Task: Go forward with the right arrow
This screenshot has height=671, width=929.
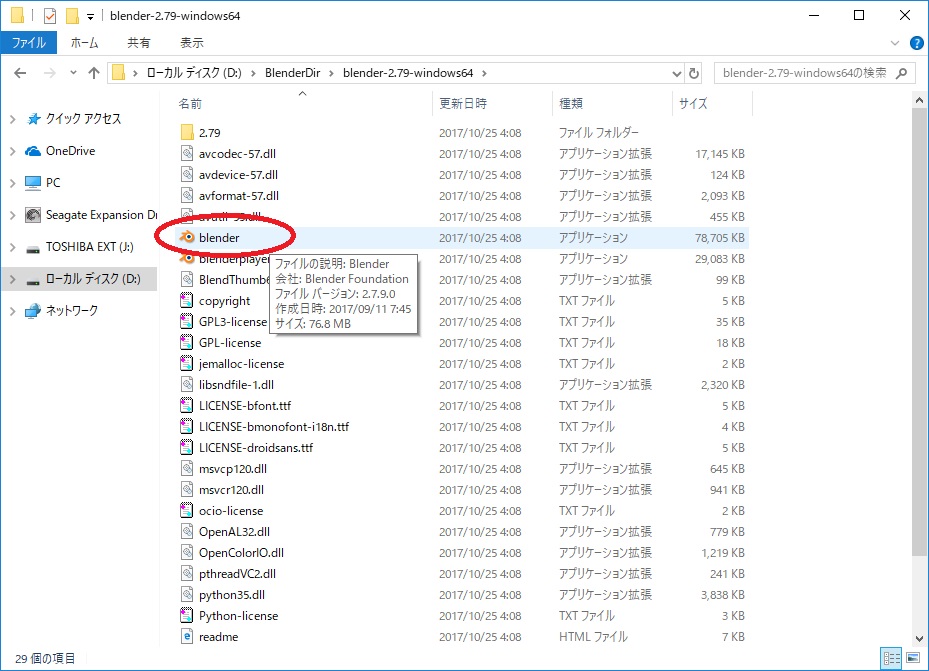Action: (50, 73)
